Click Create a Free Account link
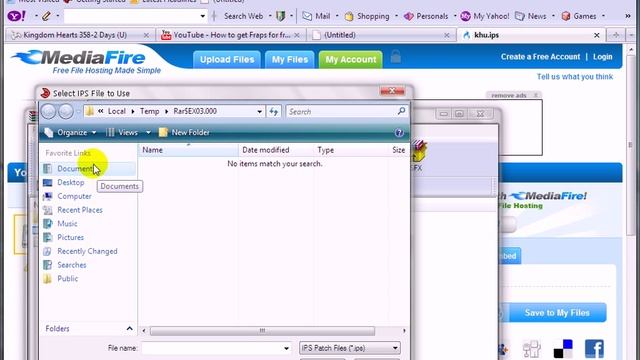The height and width of the screenshot is (360, 640). click(x=540, y=57)
